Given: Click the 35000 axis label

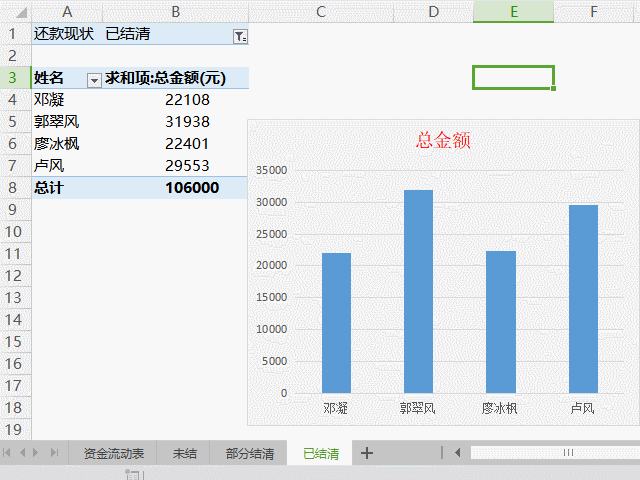Looking at the screenshot, I should (x=272, y=170).
